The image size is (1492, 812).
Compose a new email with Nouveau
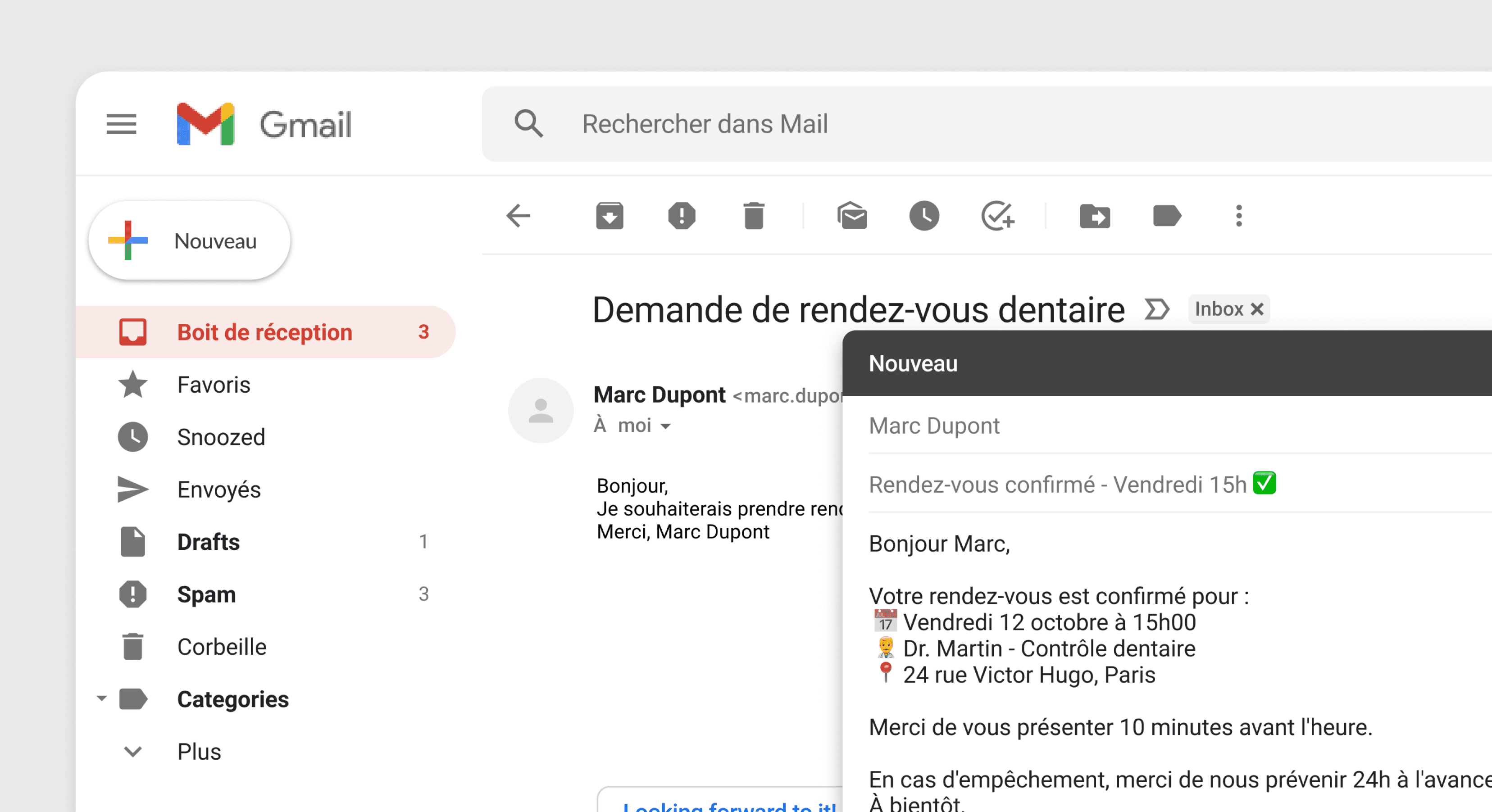[189, 241]
